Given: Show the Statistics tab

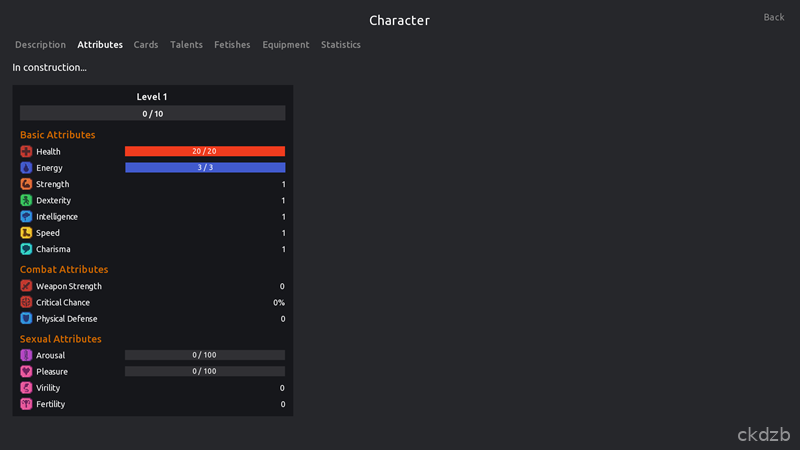Looking at the screenshot, I should (341, 45).
